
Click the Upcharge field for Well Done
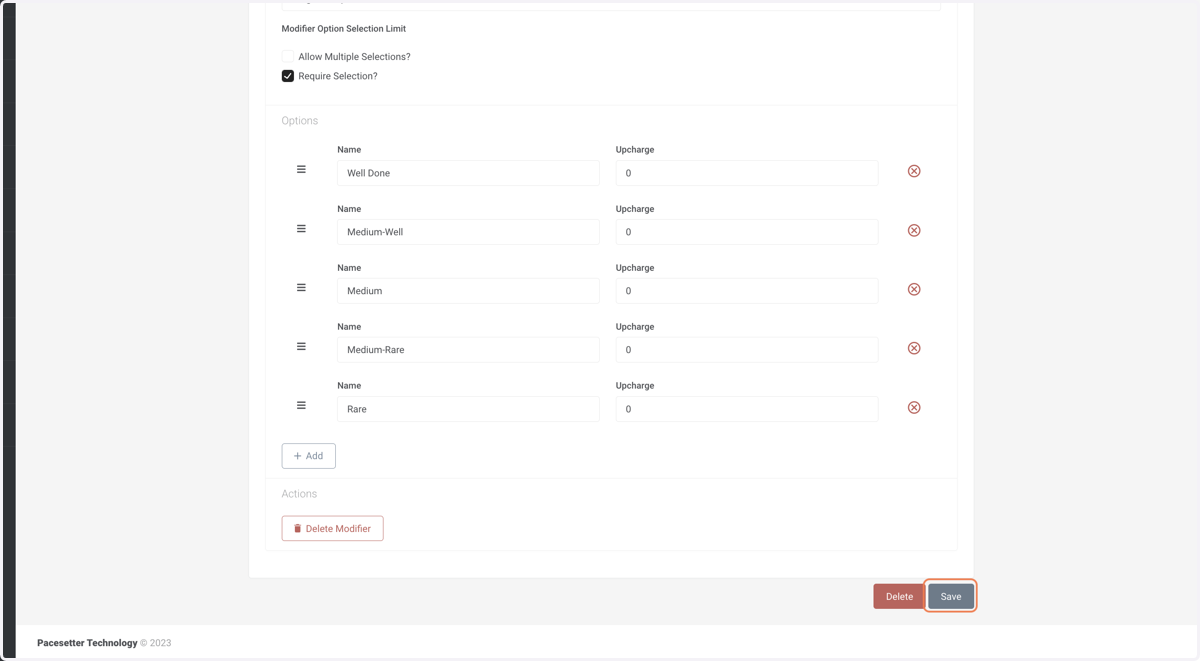pyautogui.click(x=747, y=173)
